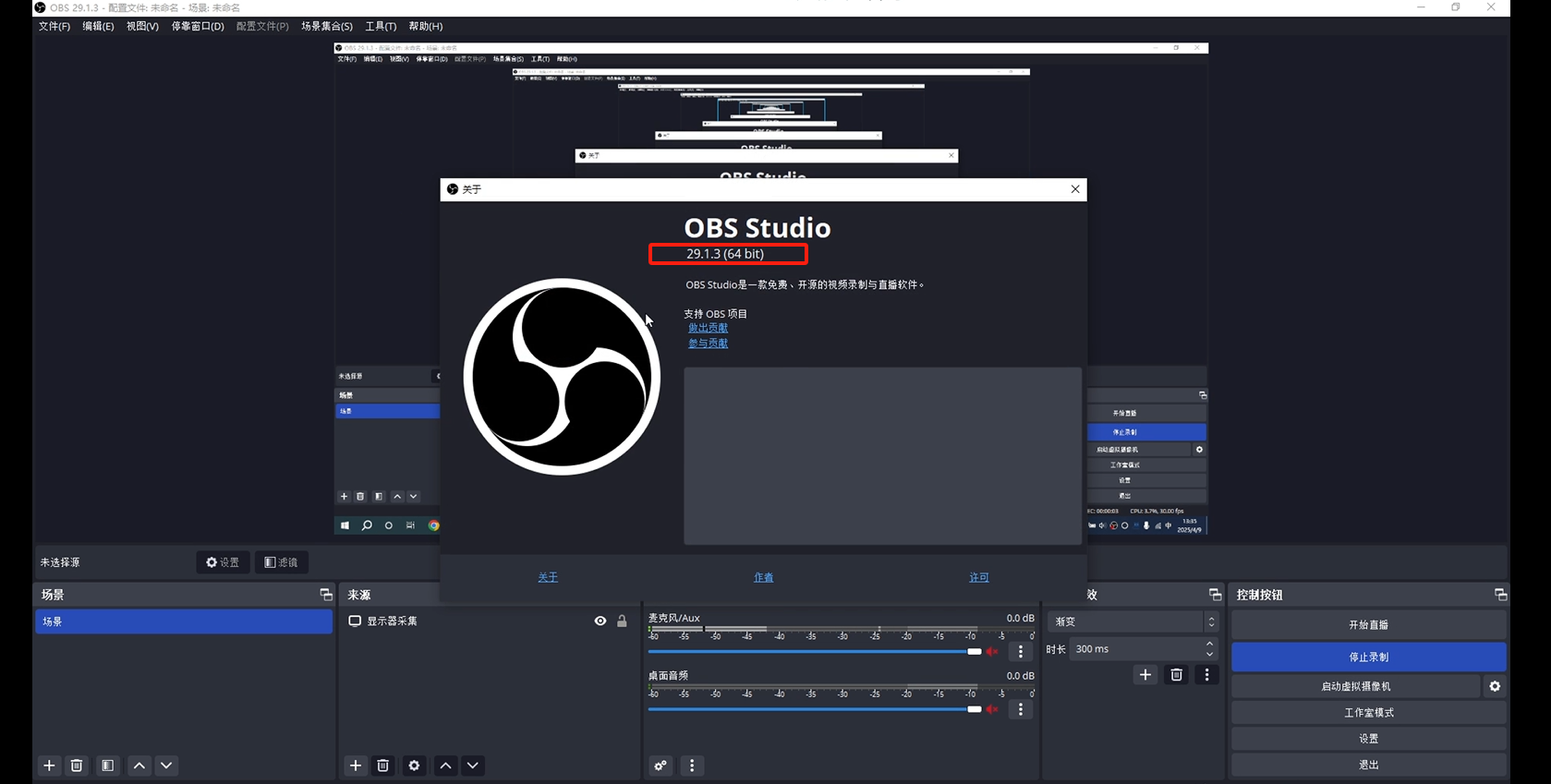Open advanced audio properties gear below the mixer

point(660,766)
